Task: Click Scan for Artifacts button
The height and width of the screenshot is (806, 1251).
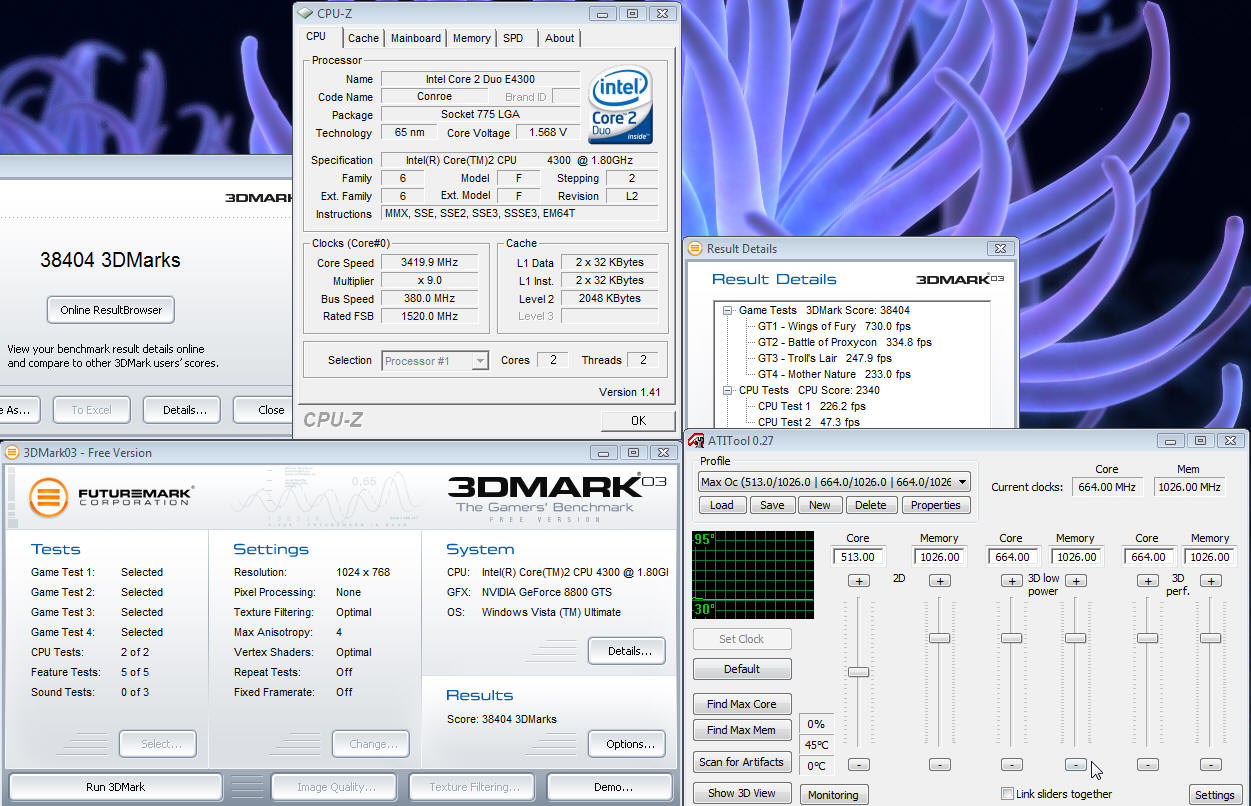Action: click(x=742, y=762)
